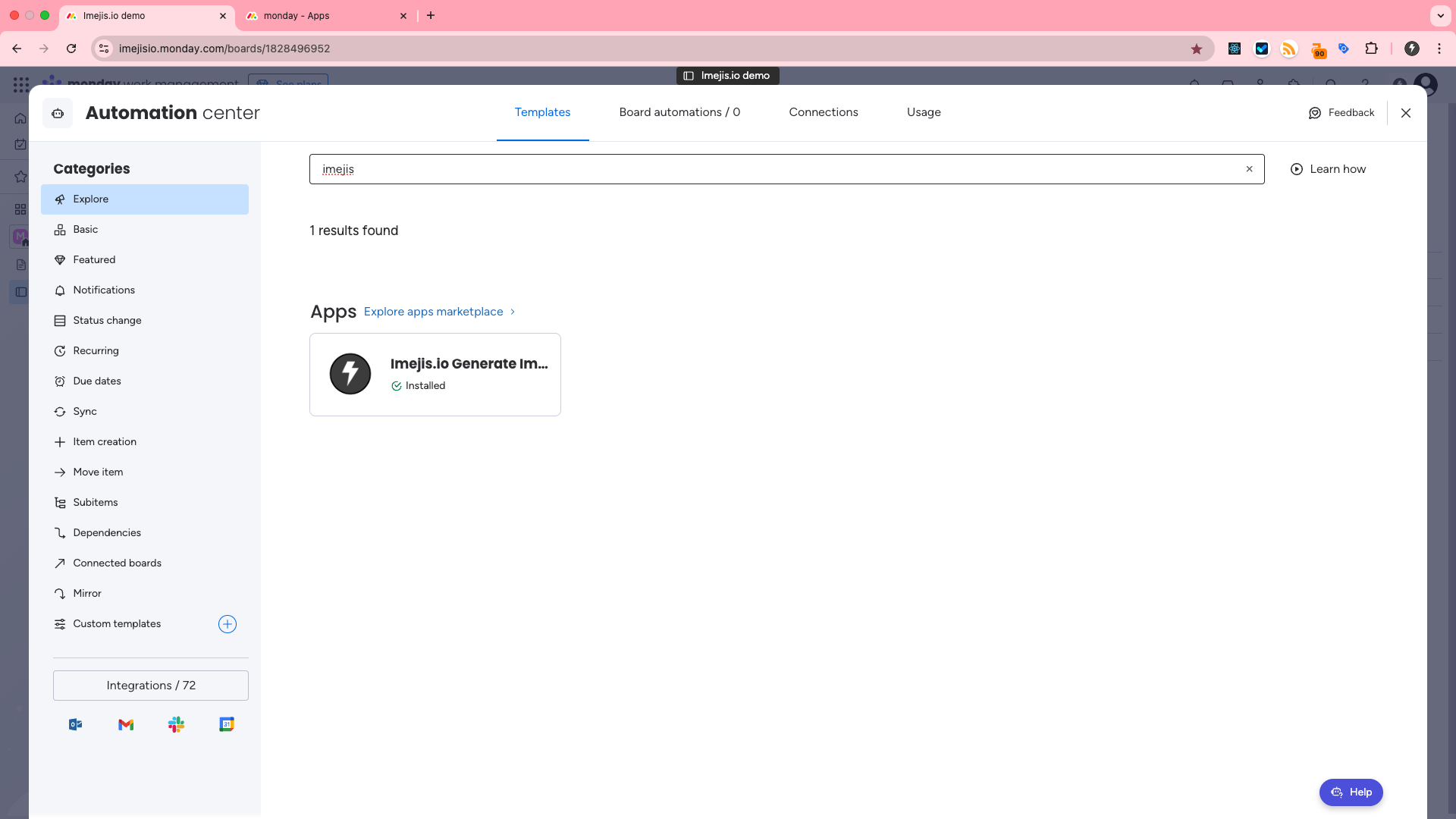Switch to Board automations / 0 tab

679,112
